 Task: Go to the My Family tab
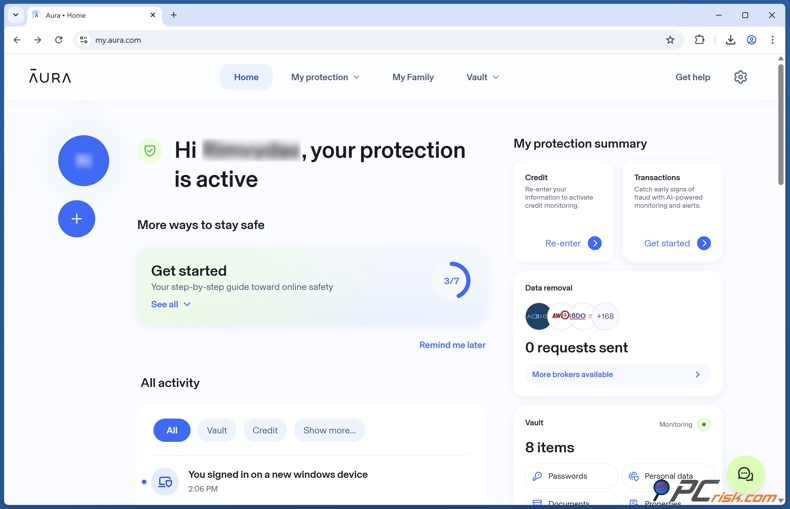tap(413, 77)
